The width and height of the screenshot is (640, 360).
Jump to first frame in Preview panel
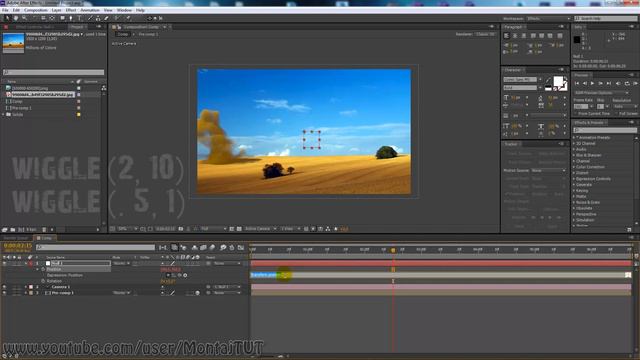577,83
